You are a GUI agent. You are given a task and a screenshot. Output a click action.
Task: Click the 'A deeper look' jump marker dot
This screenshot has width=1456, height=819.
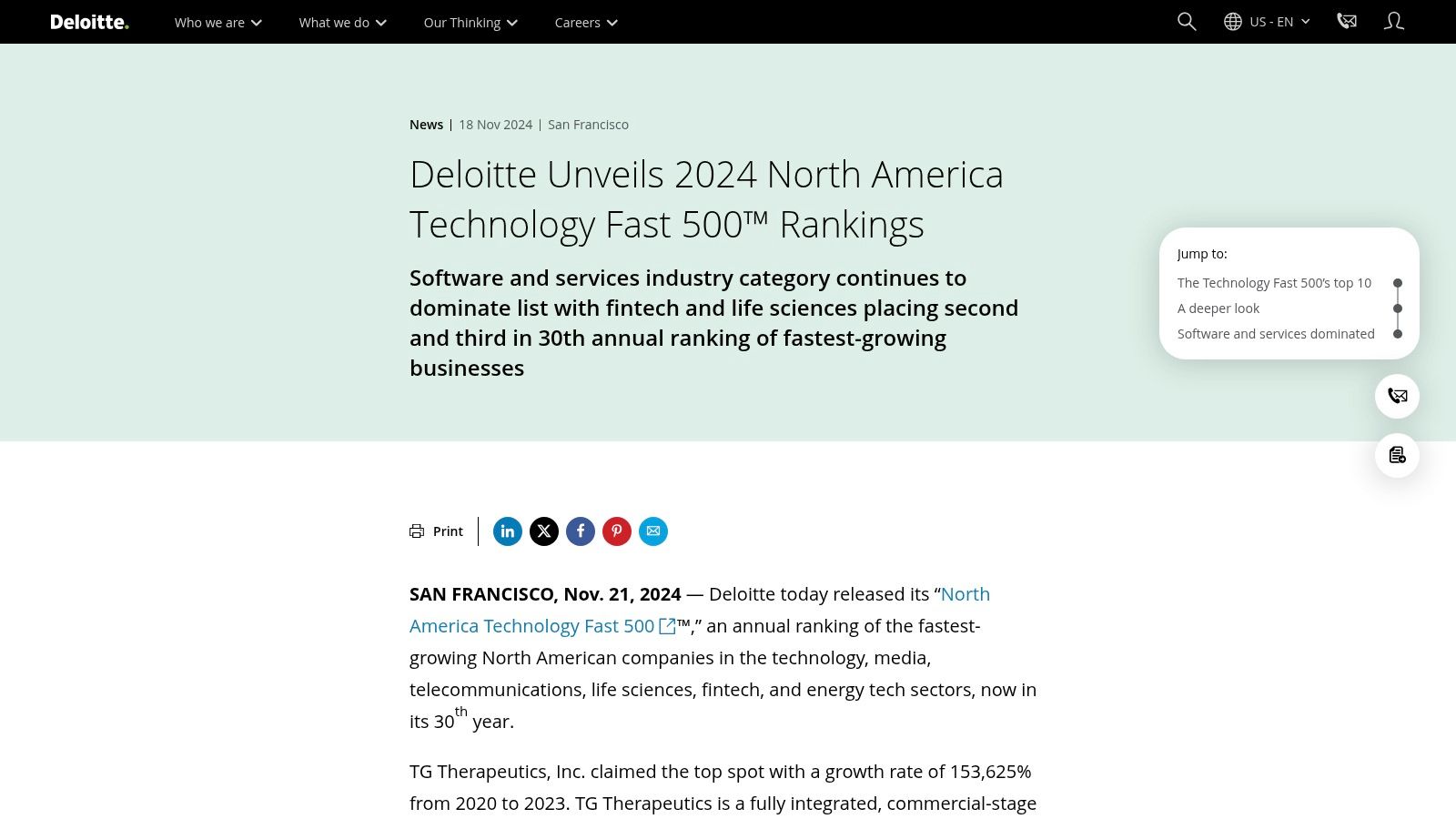1398,308
